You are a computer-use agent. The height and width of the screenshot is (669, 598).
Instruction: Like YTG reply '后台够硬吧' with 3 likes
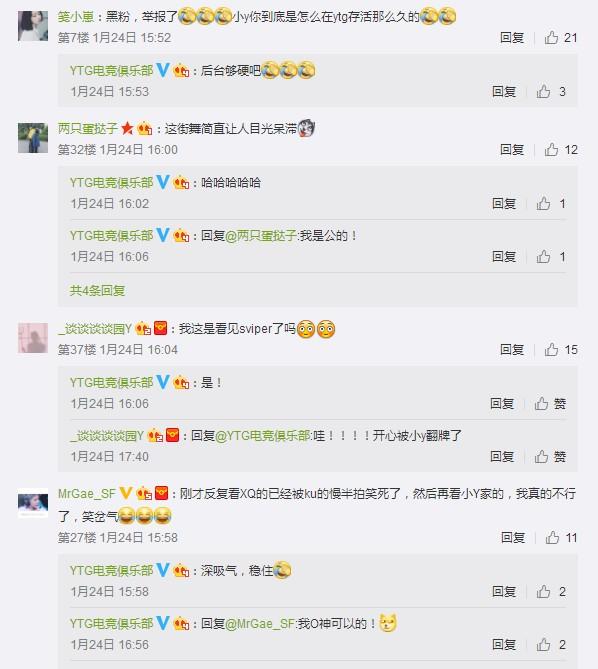(551, 91)
